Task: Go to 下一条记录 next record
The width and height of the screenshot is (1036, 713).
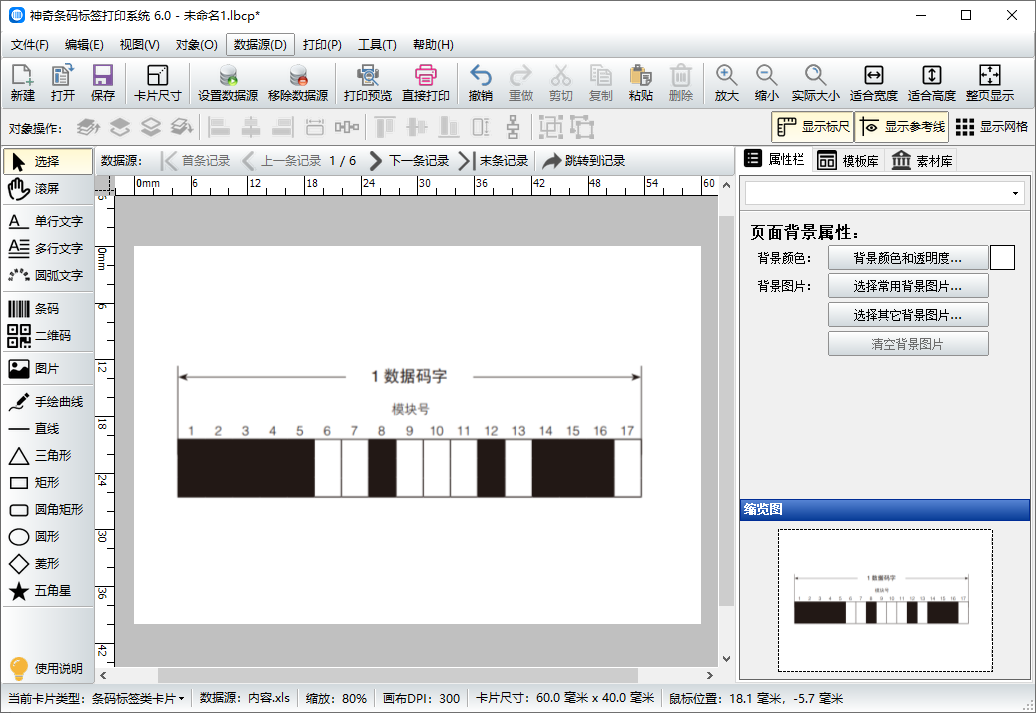Action: 409,161
